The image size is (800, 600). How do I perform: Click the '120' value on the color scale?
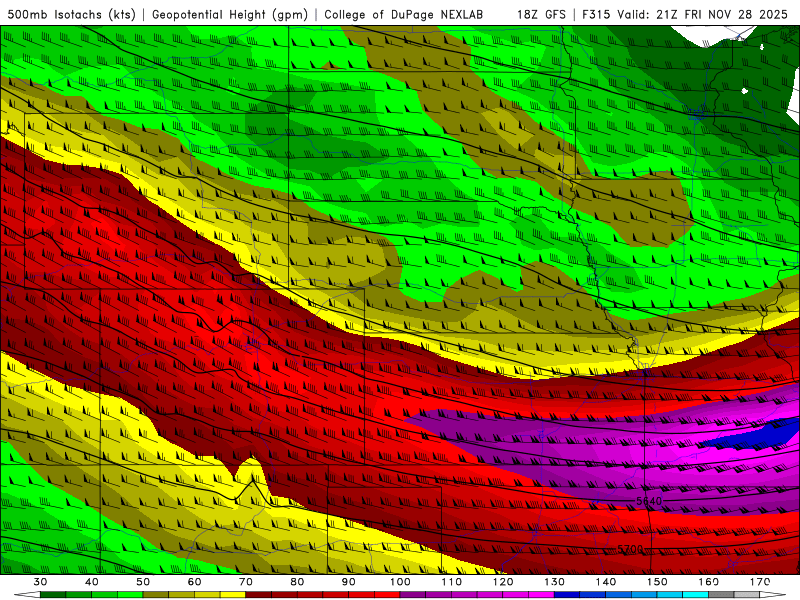(503, 582)
